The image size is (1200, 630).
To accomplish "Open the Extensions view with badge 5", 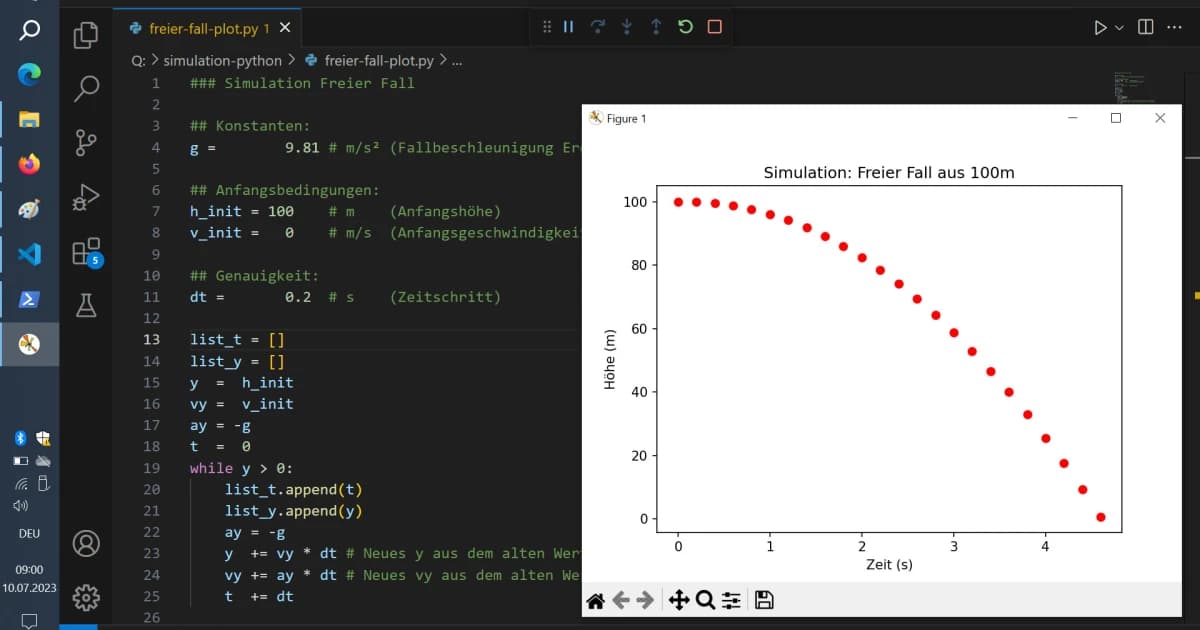I will click(x=87, y=251).
